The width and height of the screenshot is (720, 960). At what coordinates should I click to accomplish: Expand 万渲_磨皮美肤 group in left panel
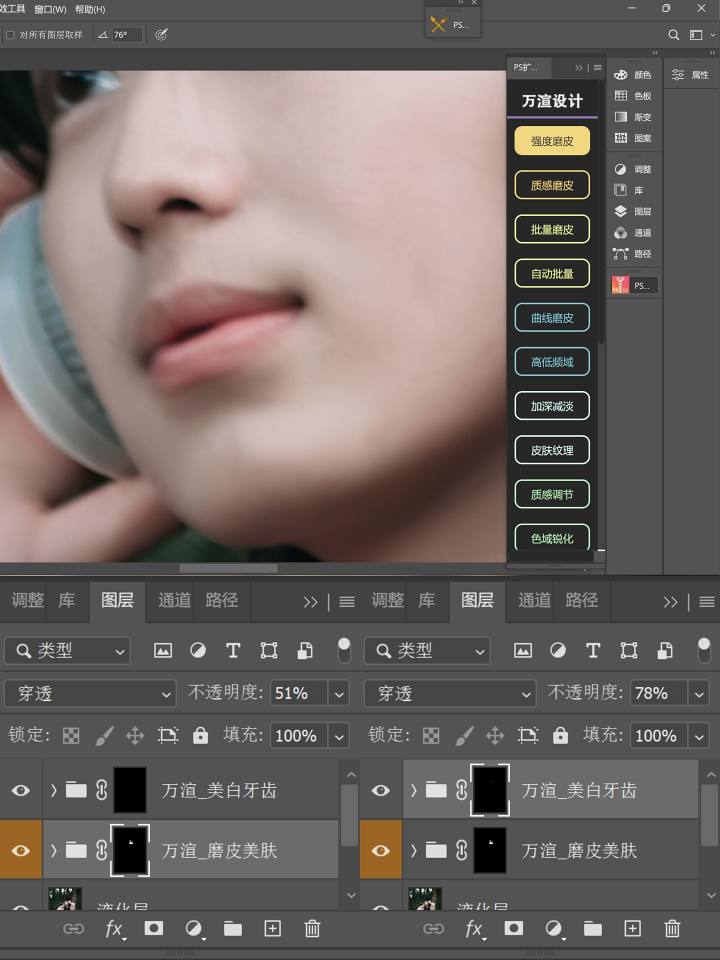(54, 850)
